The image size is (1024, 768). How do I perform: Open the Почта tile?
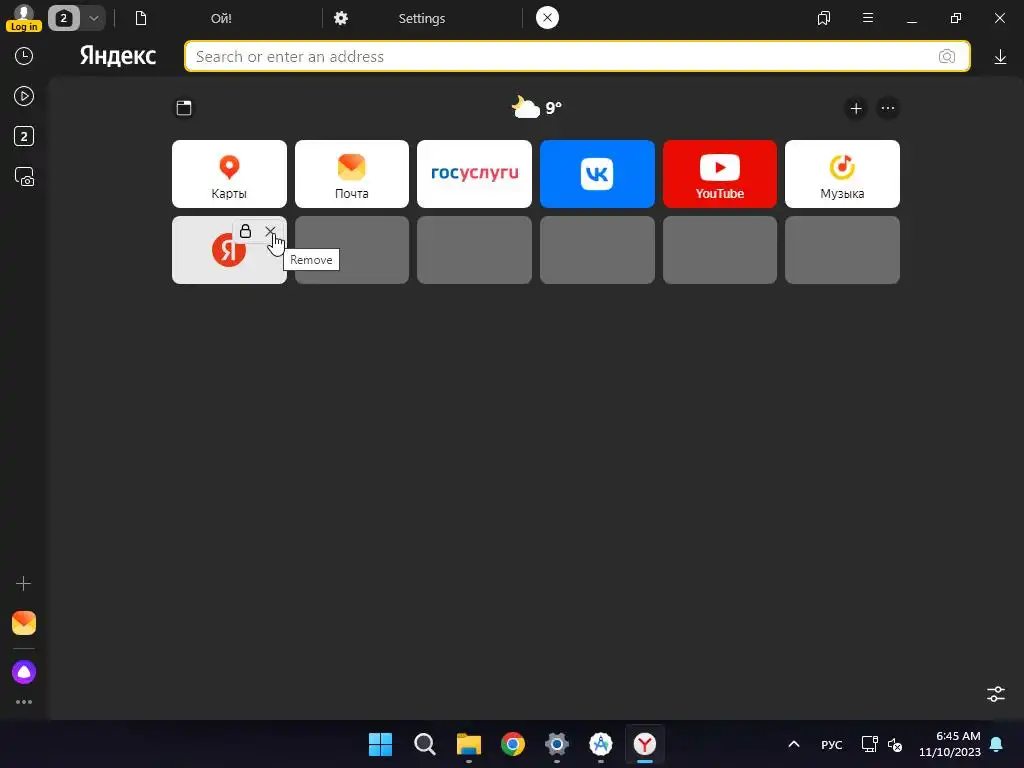[351, 174]
